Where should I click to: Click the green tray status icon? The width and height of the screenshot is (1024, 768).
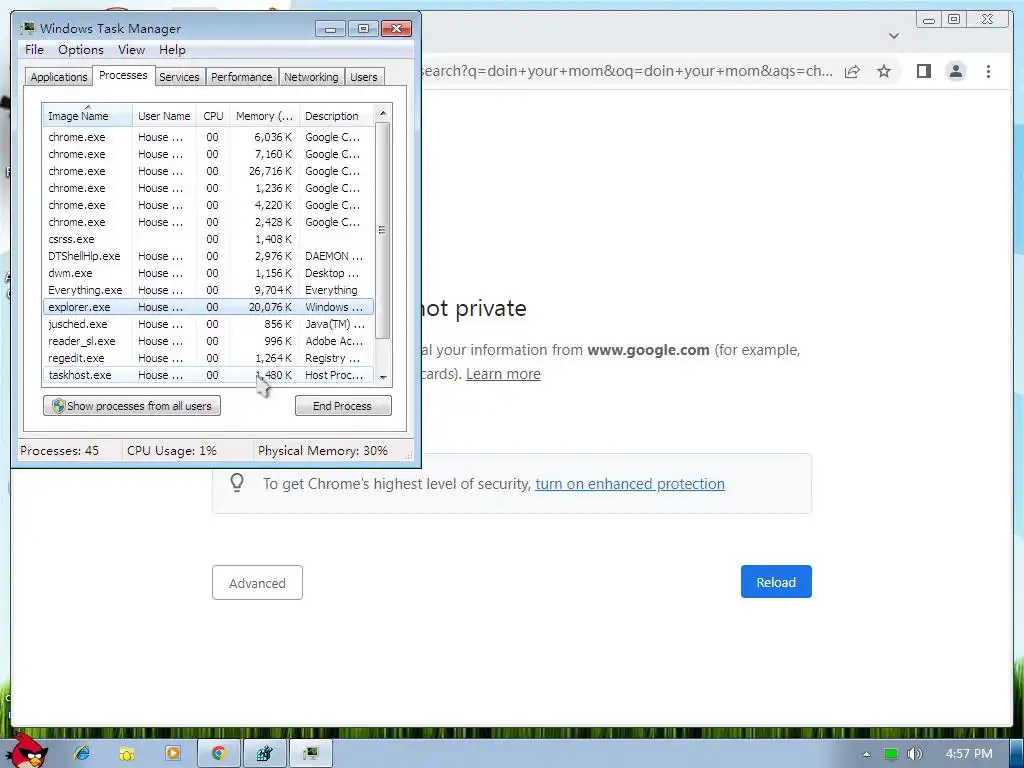tap(891, 754)
